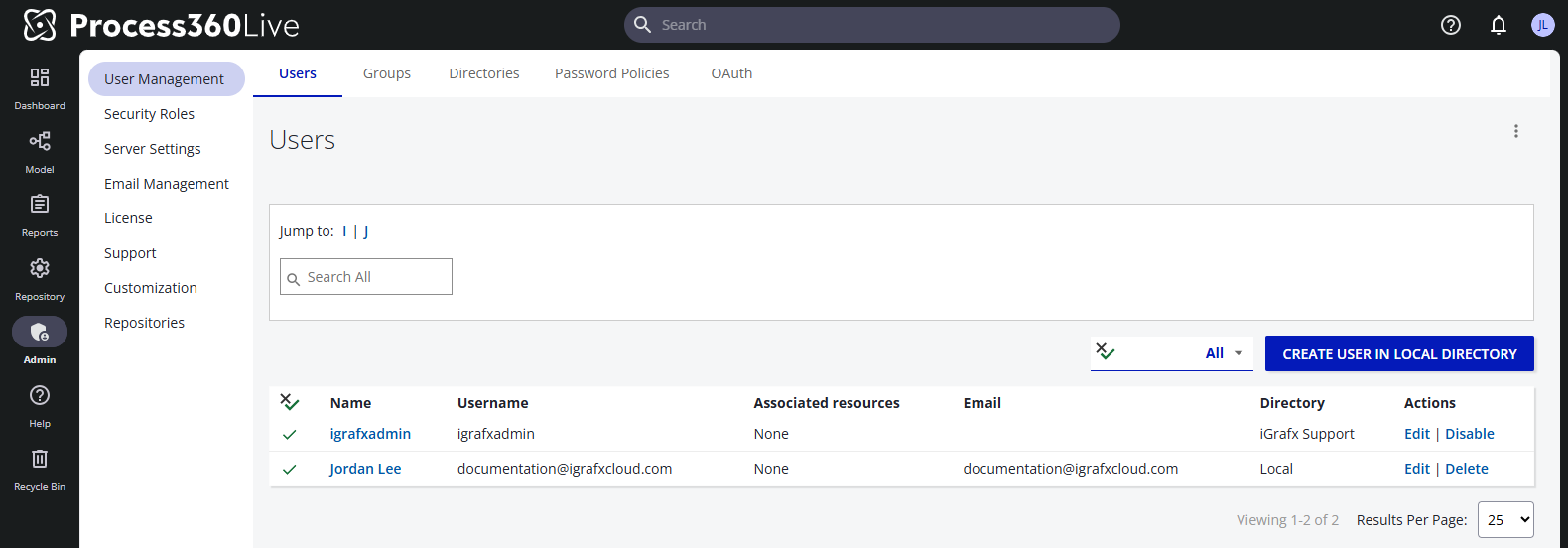Click the Search All input field
Screen dimensions: 1568x548
[x=366, y=277]
